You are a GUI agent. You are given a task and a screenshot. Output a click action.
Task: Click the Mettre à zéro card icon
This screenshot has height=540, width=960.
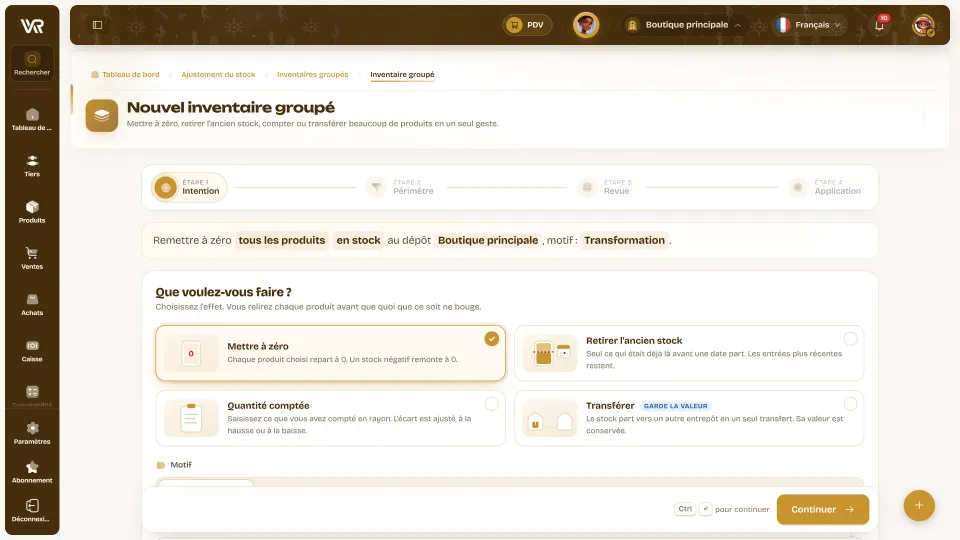coord(191,353)
